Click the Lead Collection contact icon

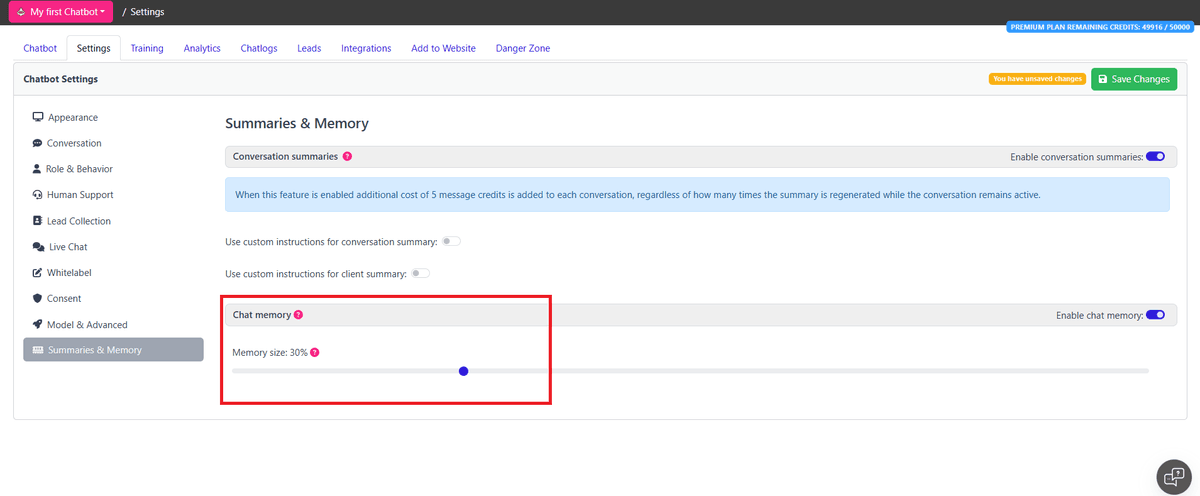pos(37,221)
